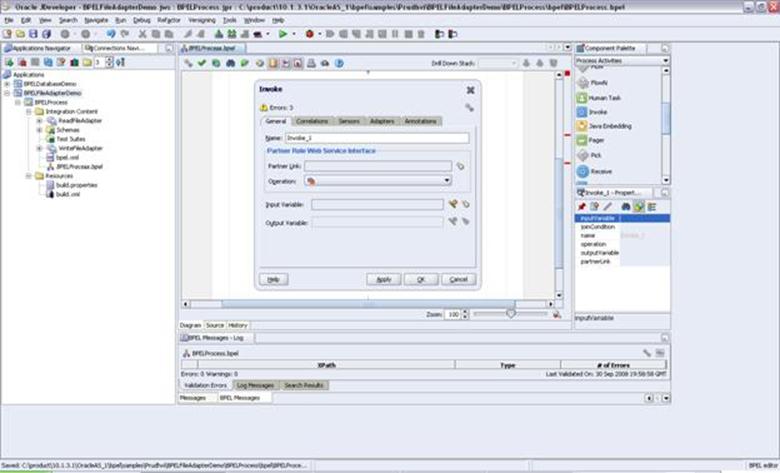Expand the WriteFileAdapter node
Viewport: 780px width, 473px height.
(x=40, y=148)
